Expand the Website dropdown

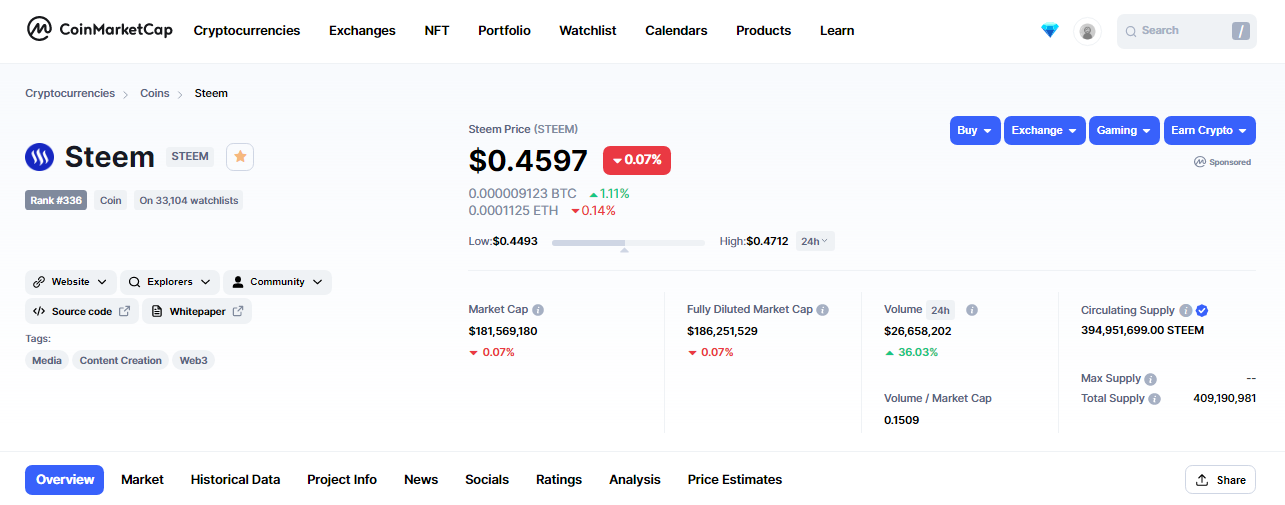71,282
